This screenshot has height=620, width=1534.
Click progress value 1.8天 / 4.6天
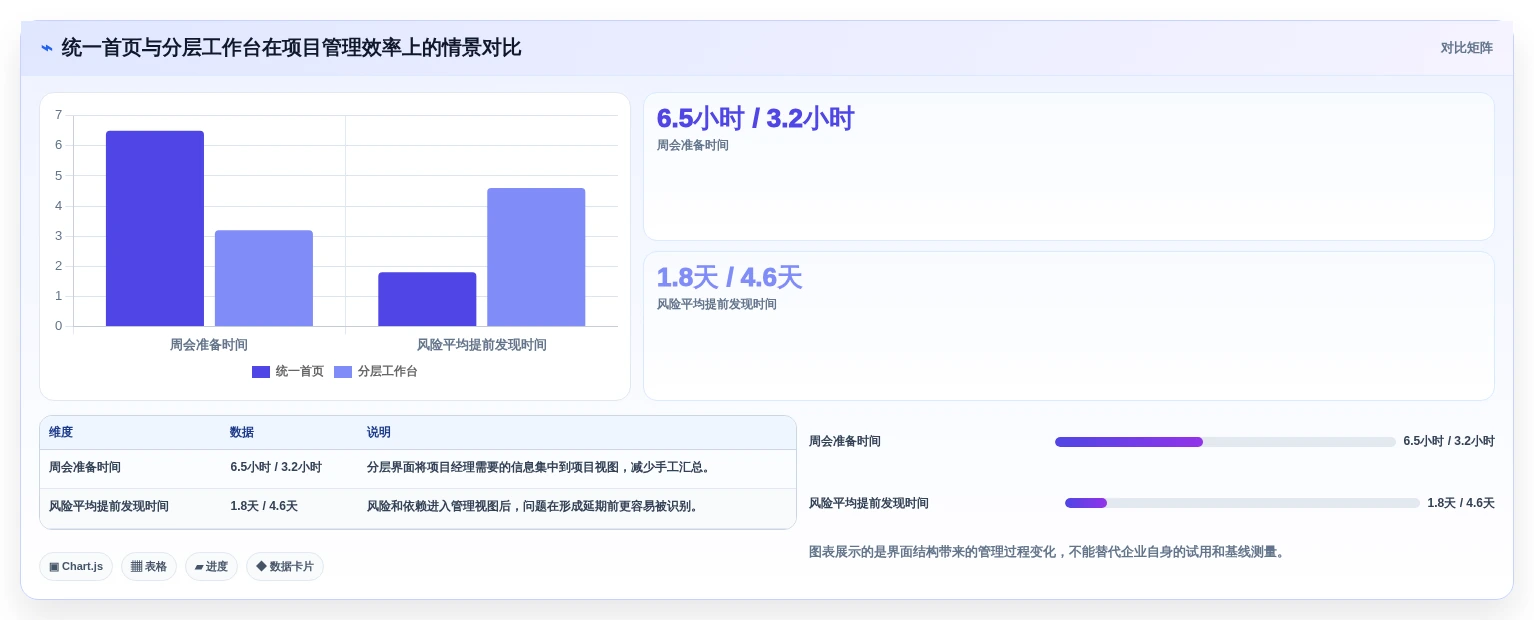click(1461, 504)
